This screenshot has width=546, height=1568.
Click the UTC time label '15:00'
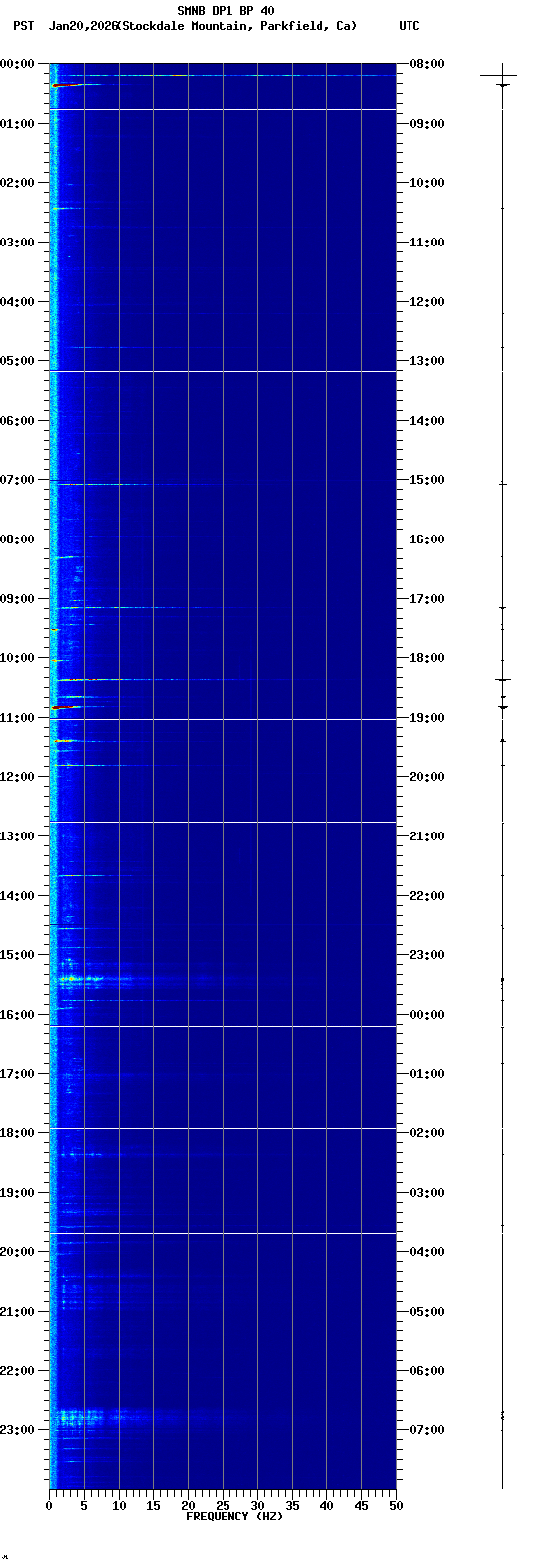tap(427, 480)
